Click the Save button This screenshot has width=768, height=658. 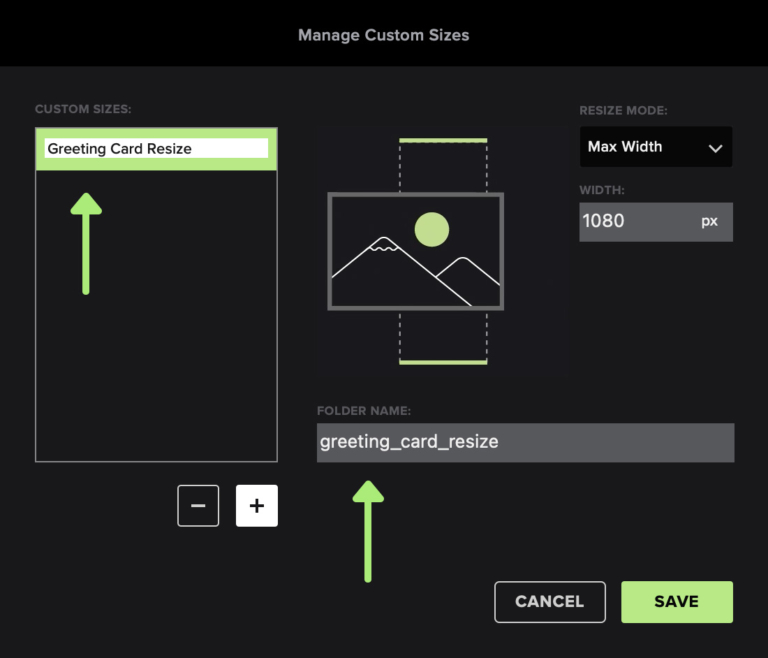[x=677, y=602]
